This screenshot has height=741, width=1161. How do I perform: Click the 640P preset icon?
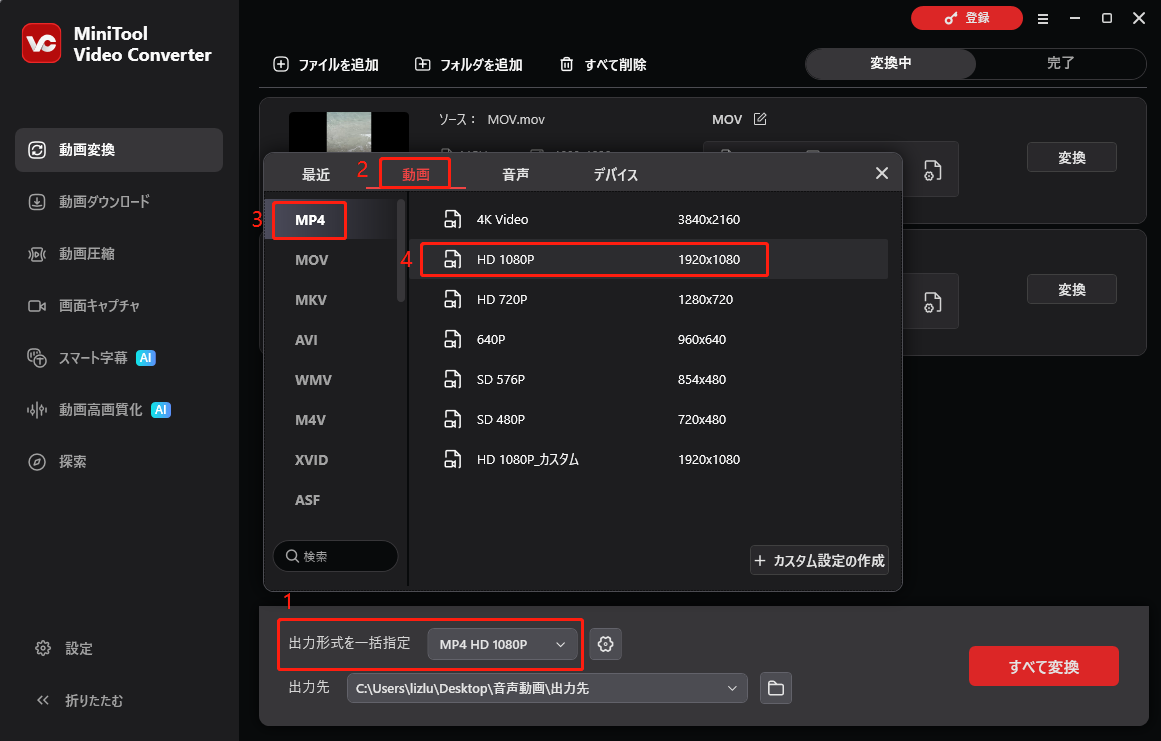click(x=452, y=339)
